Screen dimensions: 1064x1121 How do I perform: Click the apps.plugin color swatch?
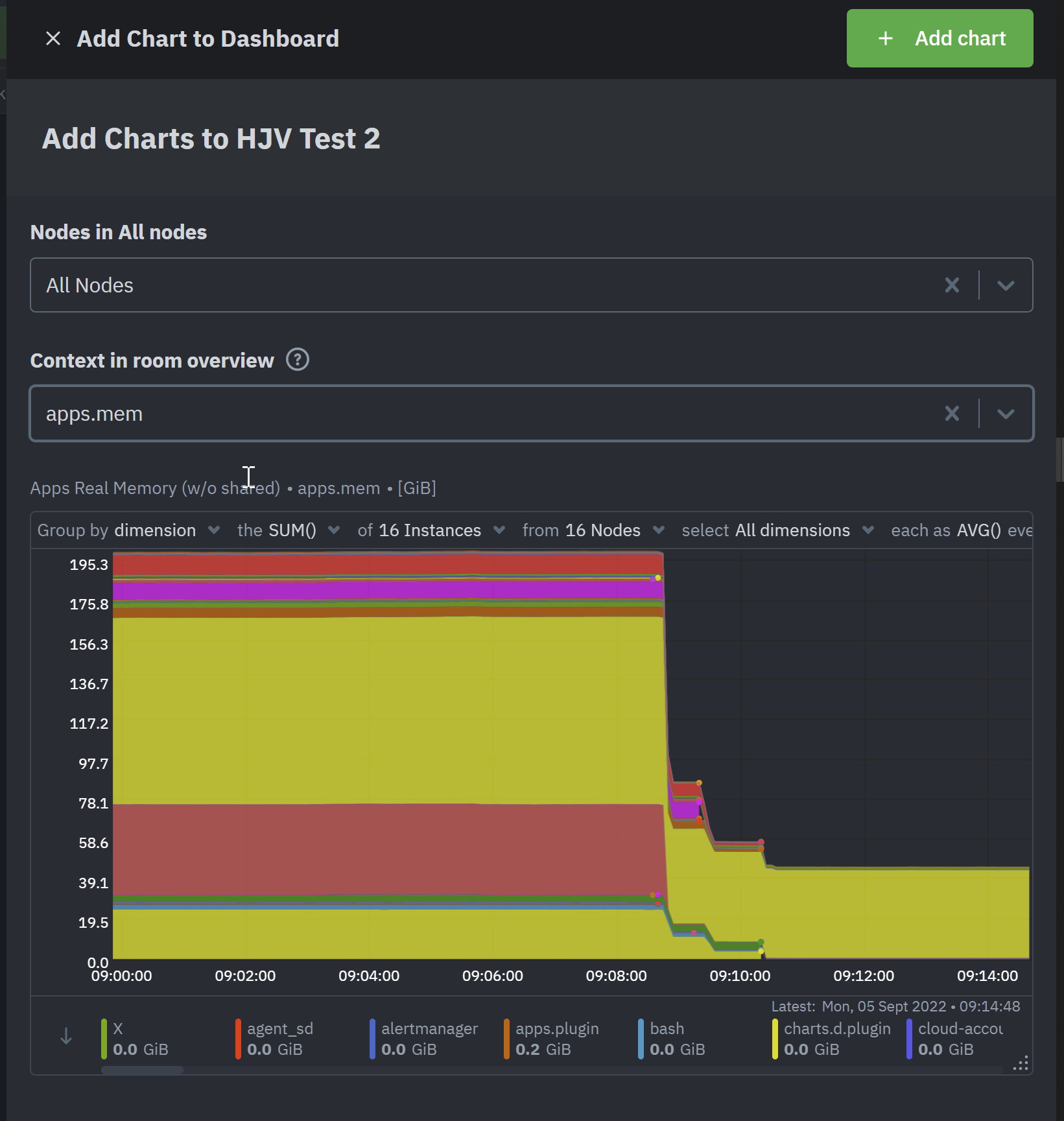[505, 1037]
